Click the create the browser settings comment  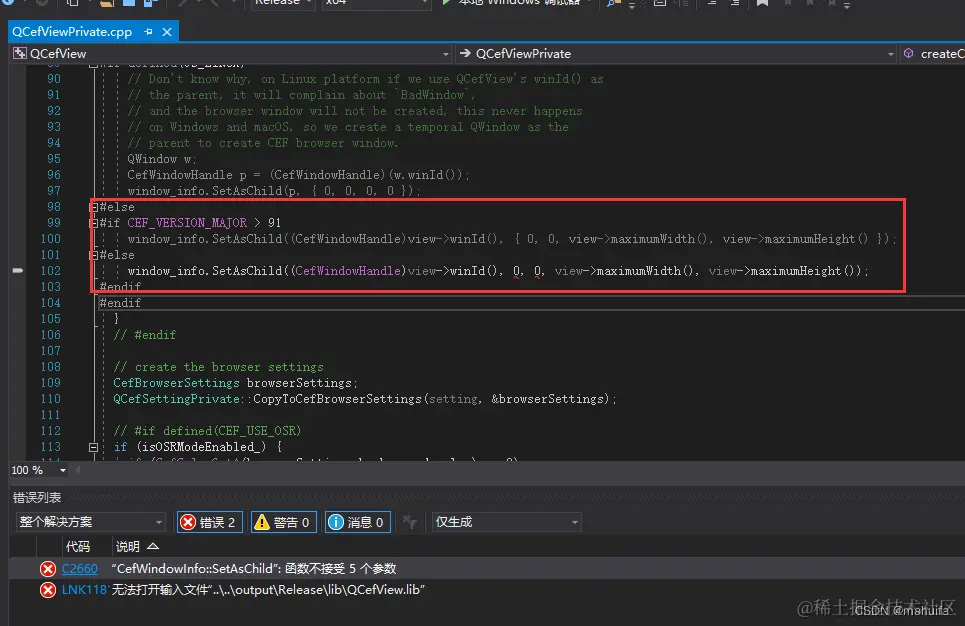pos(218,367)
